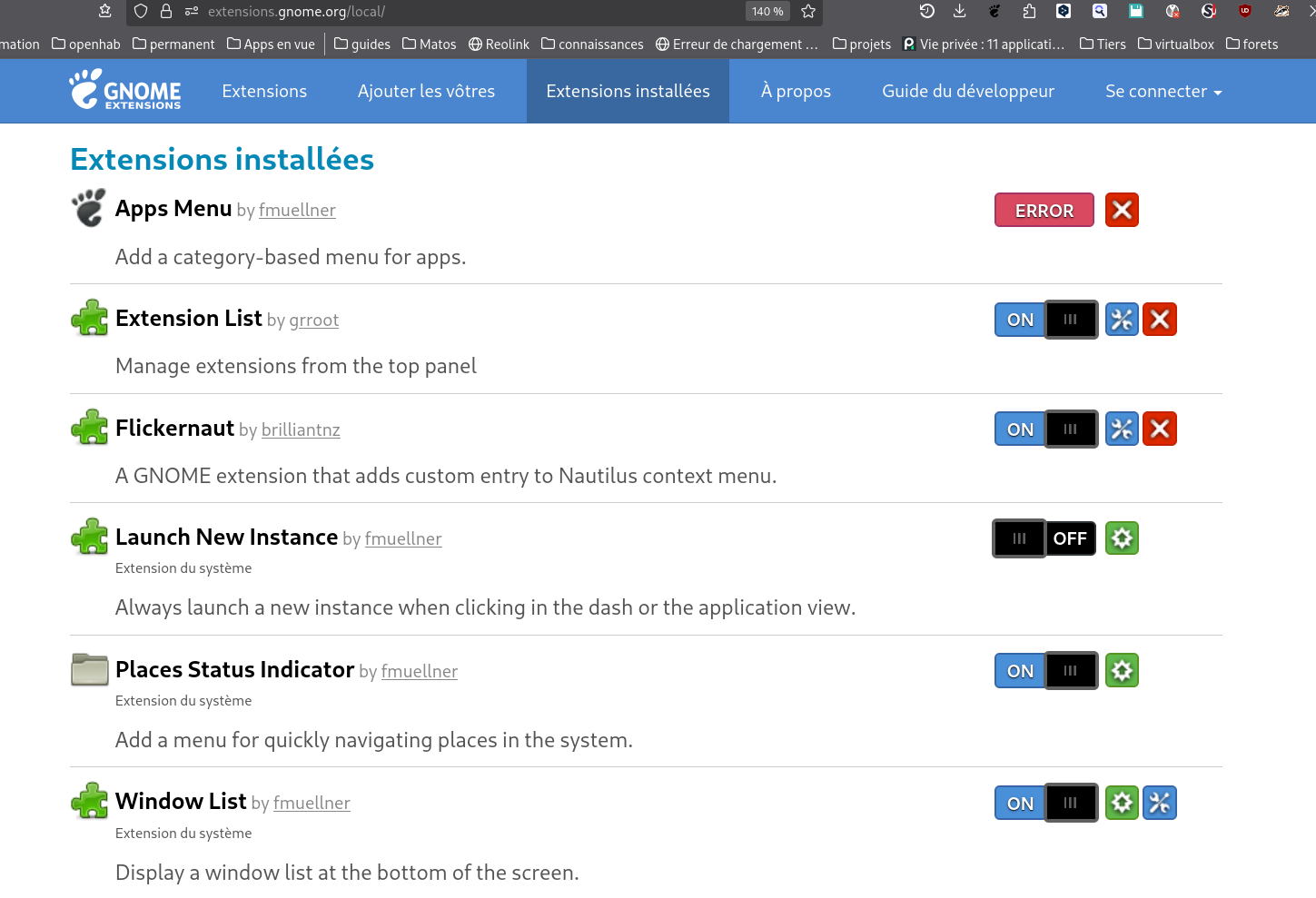Screen dimensions: 1316x898
Task: Disable the Window List switch
Action: point(1046,803)
